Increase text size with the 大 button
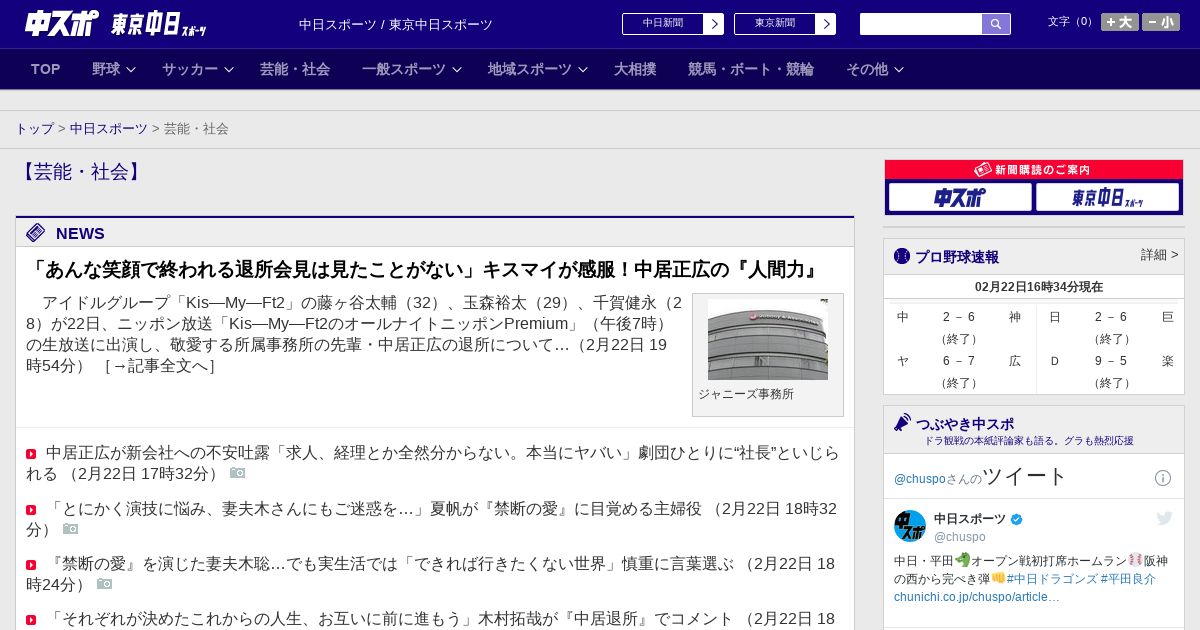 point(1120,22)
